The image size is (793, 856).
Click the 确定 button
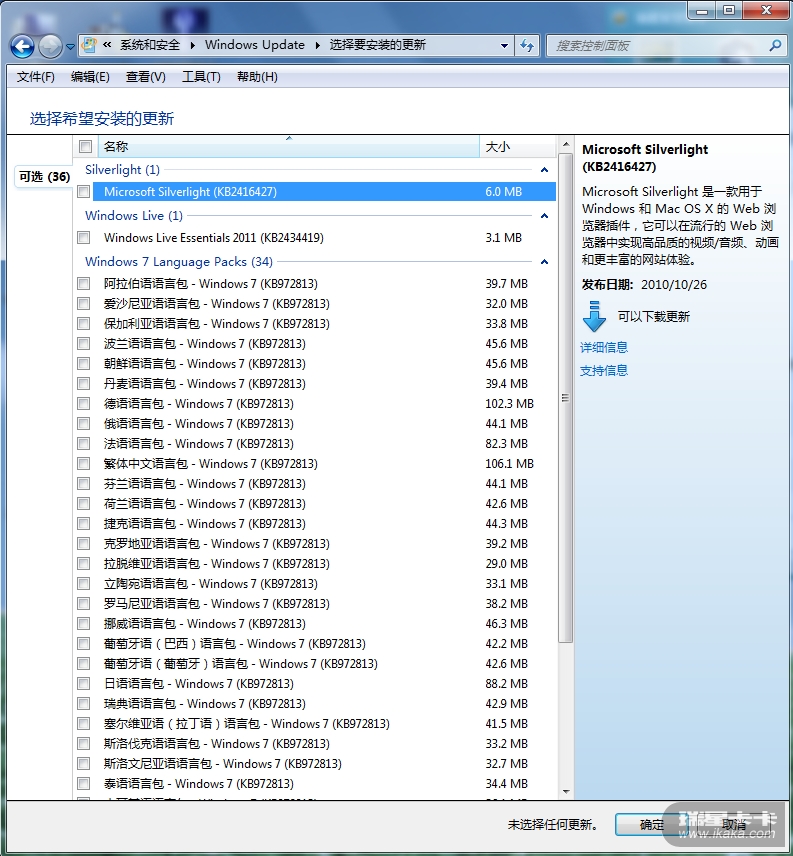click(652, 824)
